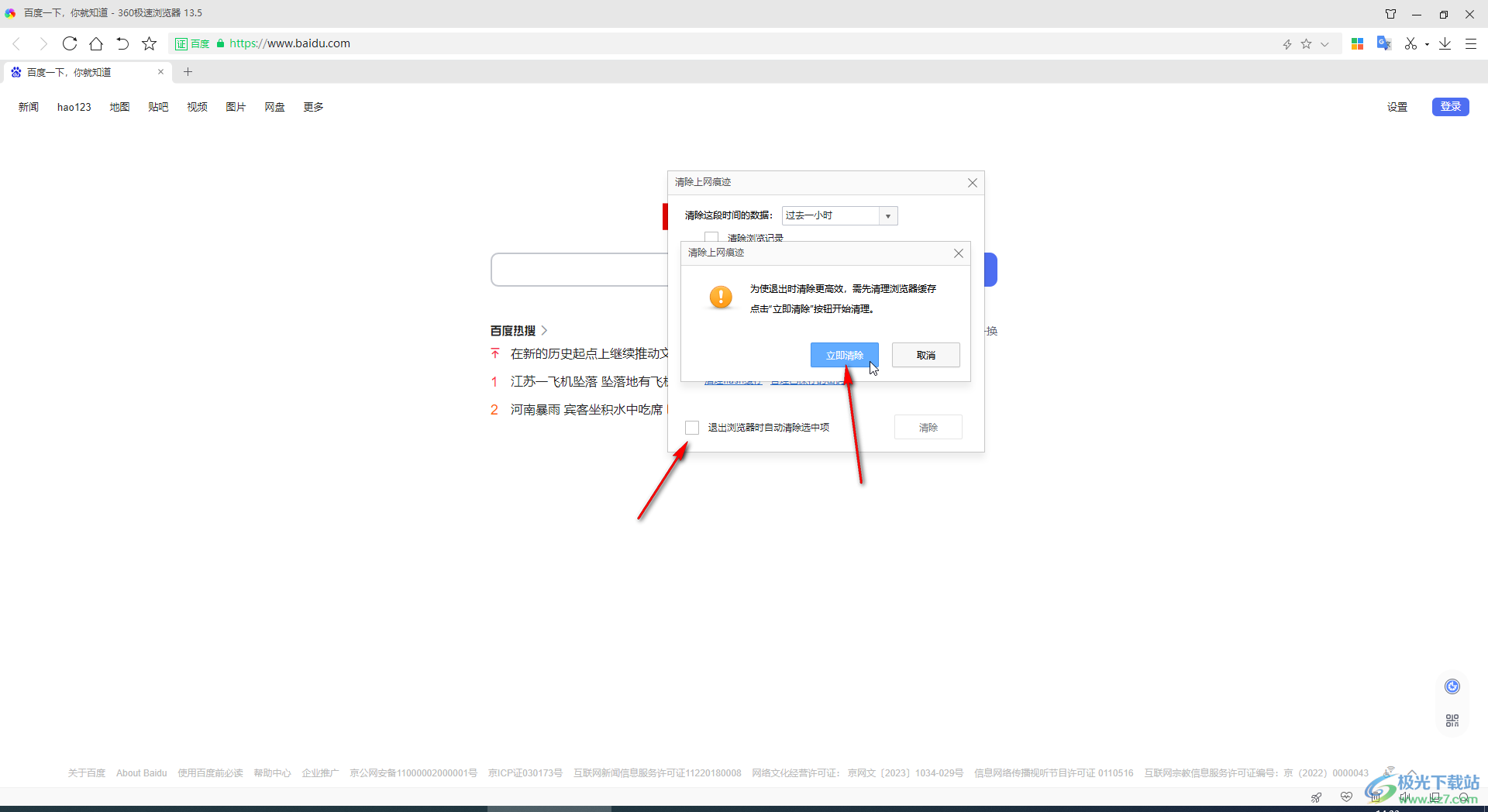Open the 视频 link
Screen dimensions: 1488x812
coord(197,107)
